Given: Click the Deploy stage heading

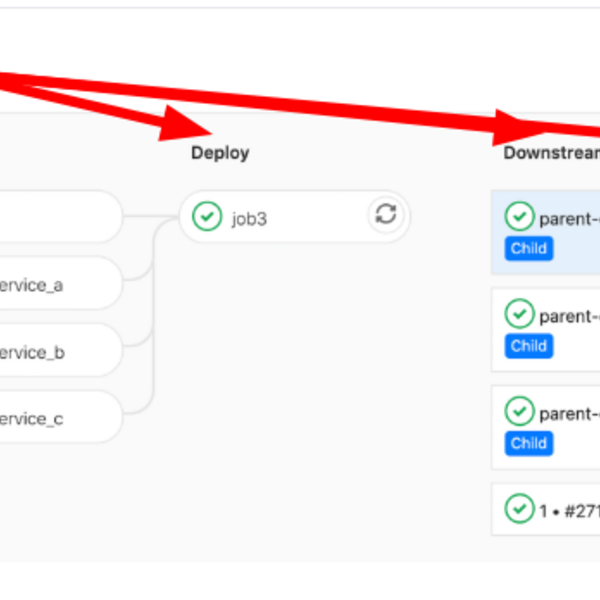Looking at the screenshot, I should pos(220,153).
